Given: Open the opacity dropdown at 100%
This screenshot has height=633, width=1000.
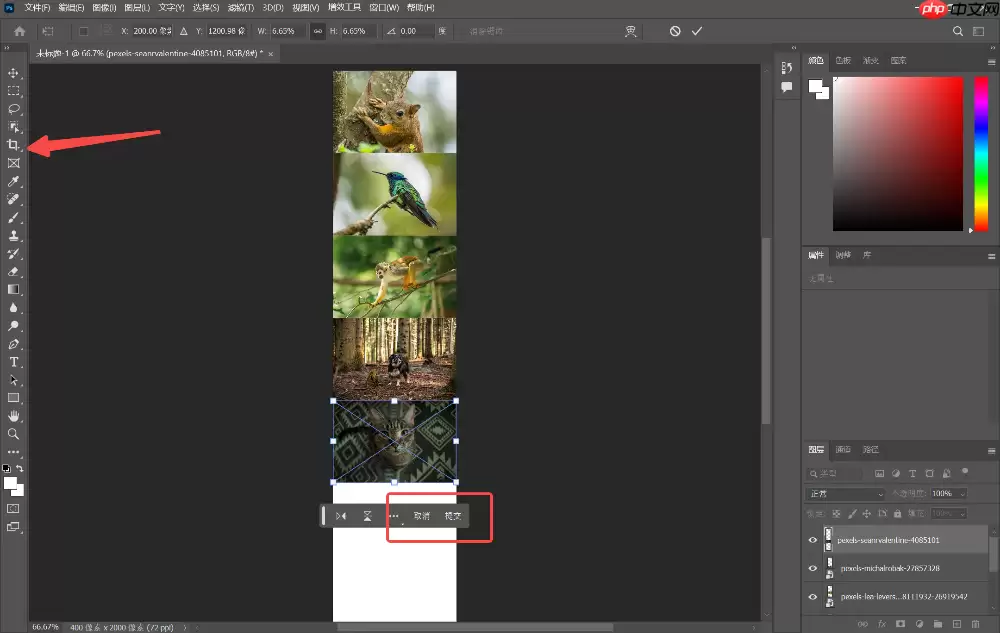Looking at the screenshot, I should (x=948, y=494).
